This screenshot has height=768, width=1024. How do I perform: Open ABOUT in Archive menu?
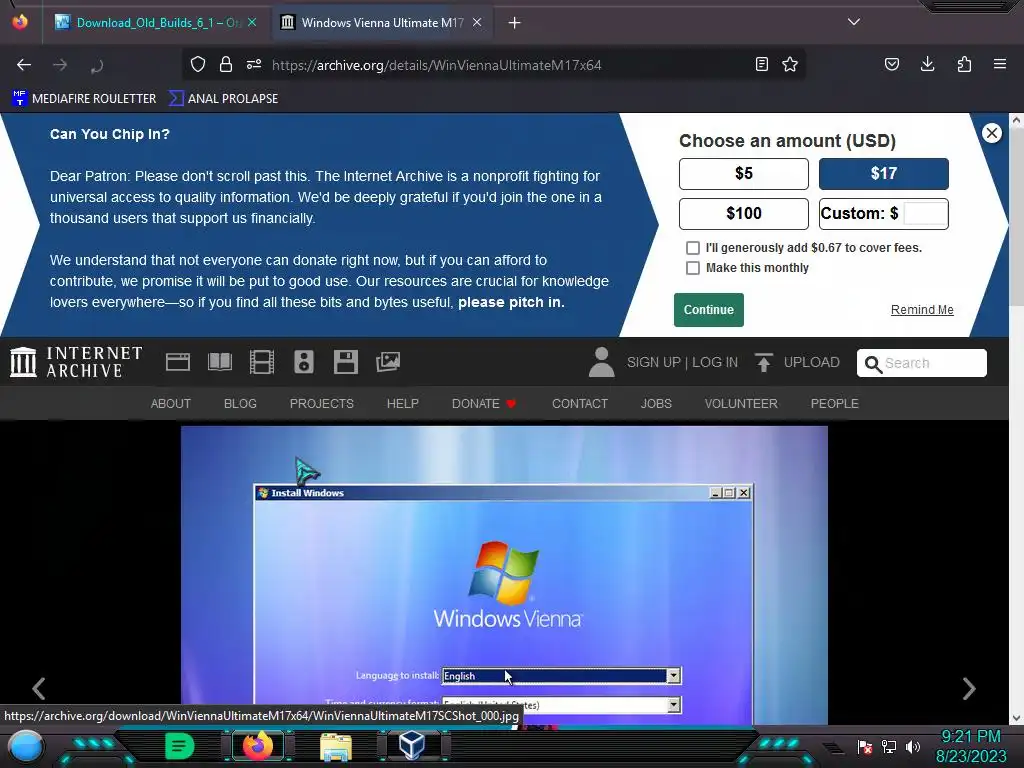171,404
